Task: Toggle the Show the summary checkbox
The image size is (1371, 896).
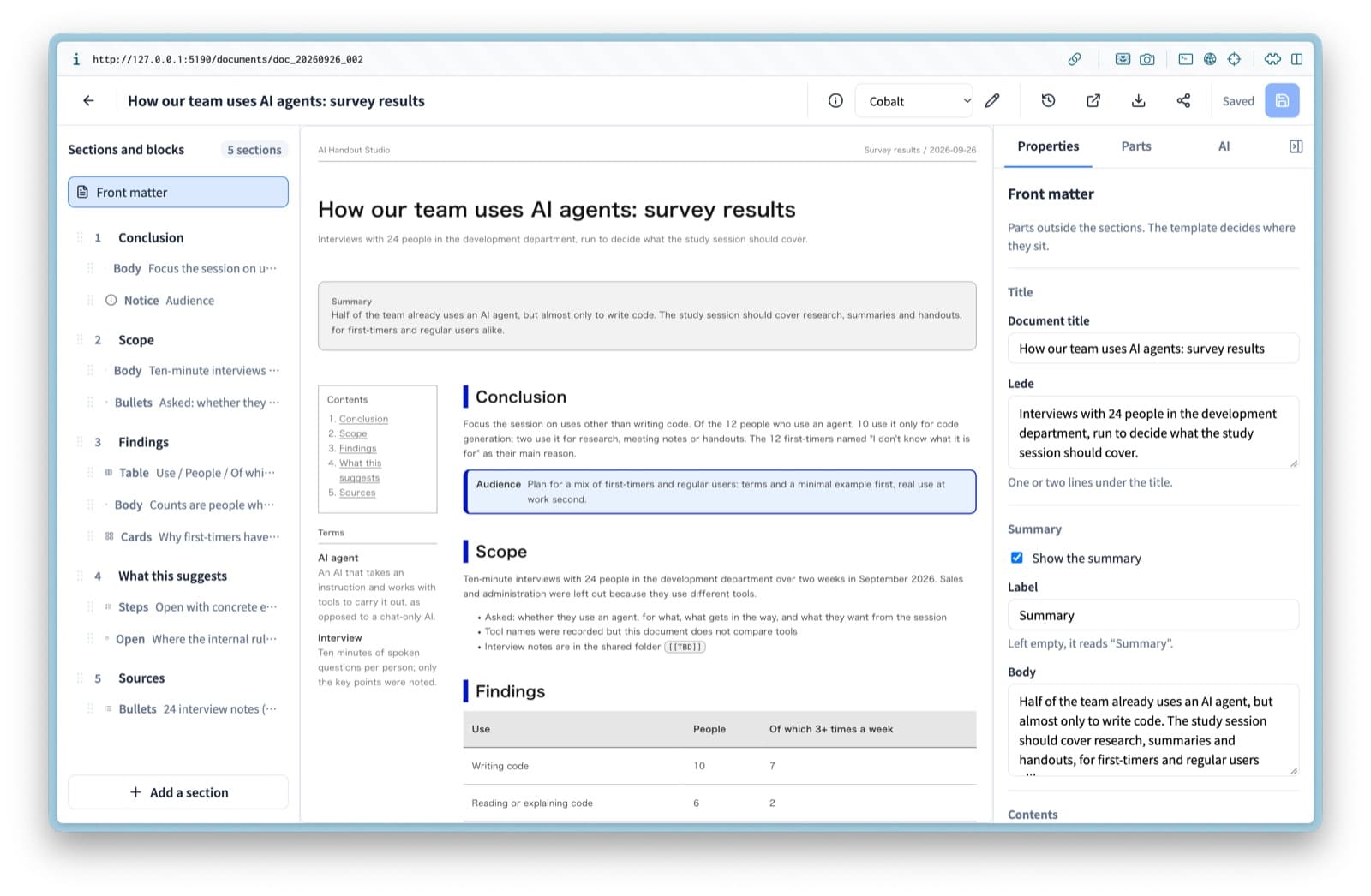Action: pos(1017,558)
